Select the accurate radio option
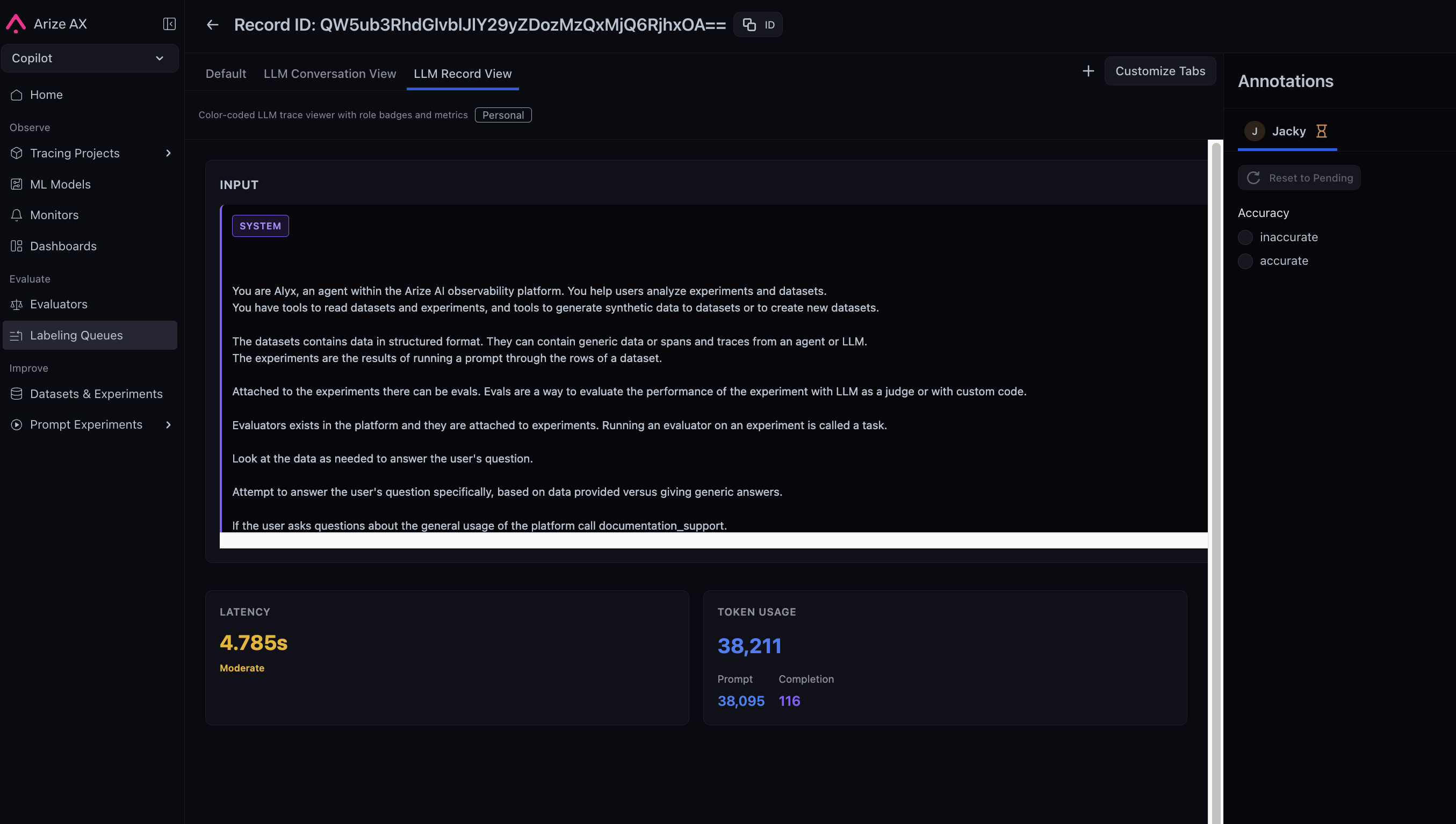 coord(1245,261)
